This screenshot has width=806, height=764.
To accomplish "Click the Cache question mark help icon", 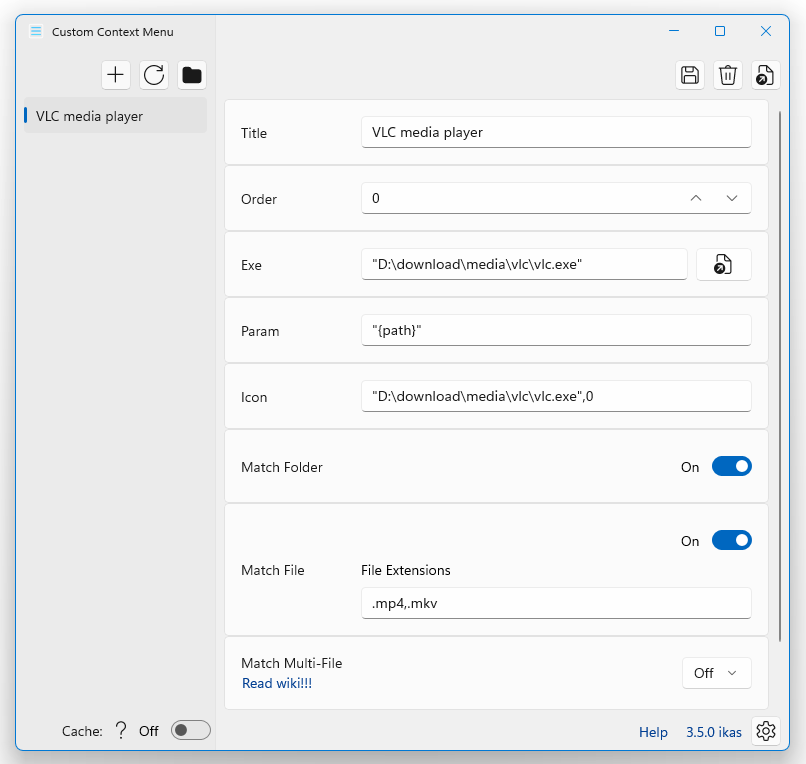I will [121, 730].
